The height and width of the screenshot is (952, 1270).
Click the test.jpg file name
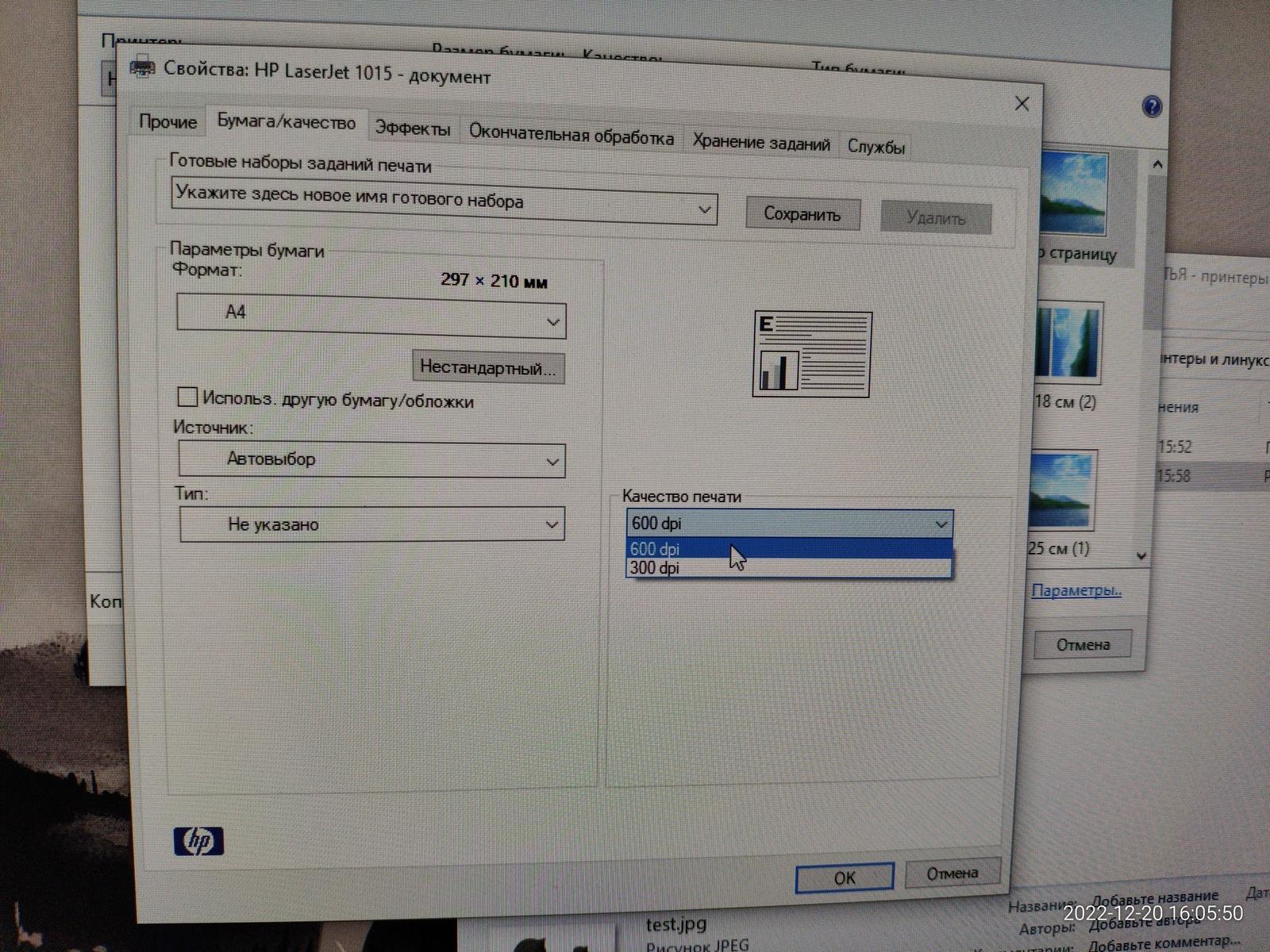(x=676, y=923)
